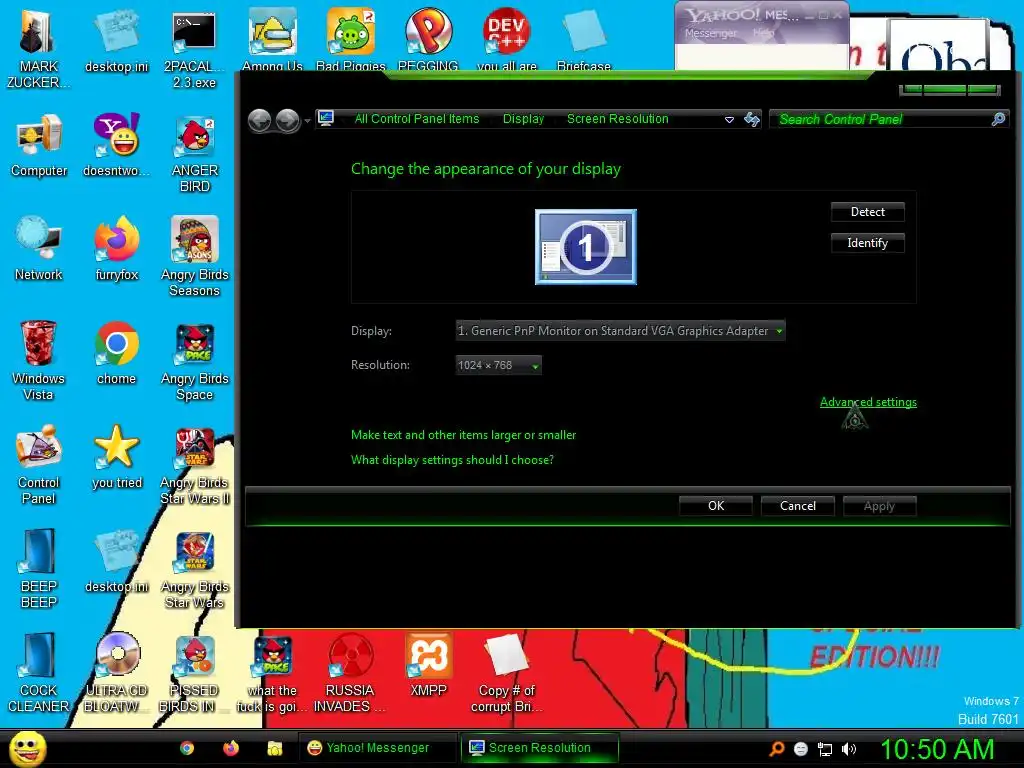Open Messenger menu in Yahoo Messenger window
The width and height of the screenshot is (1024, 768).
[711, 33]
